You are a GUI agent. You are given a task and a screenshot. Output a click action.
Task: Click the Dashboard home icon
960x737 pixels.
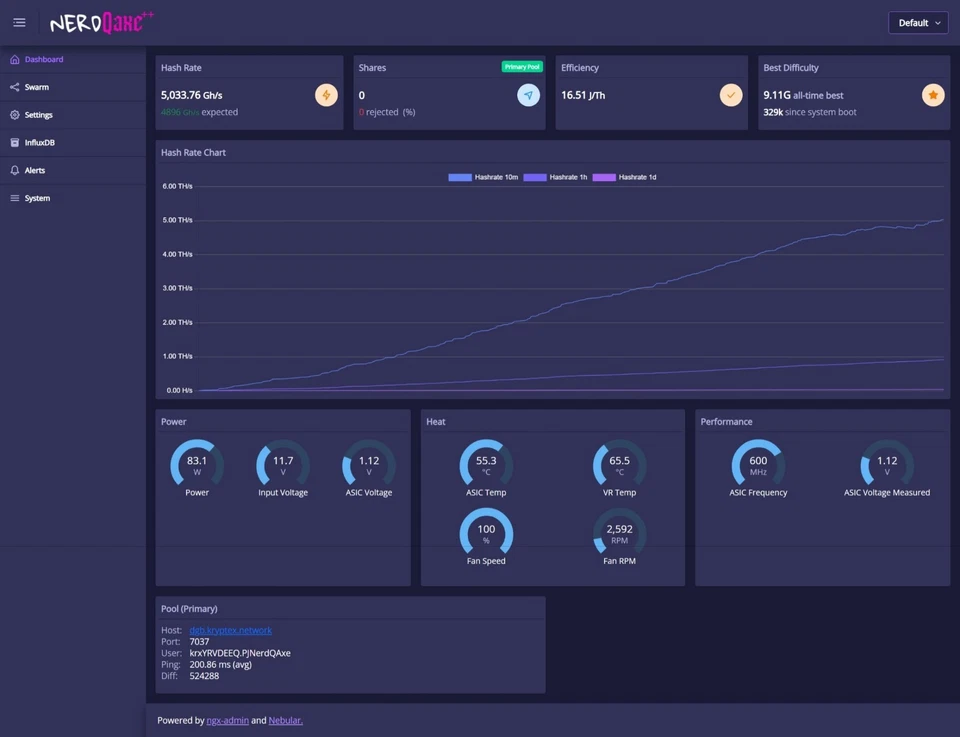click(15, 59)
